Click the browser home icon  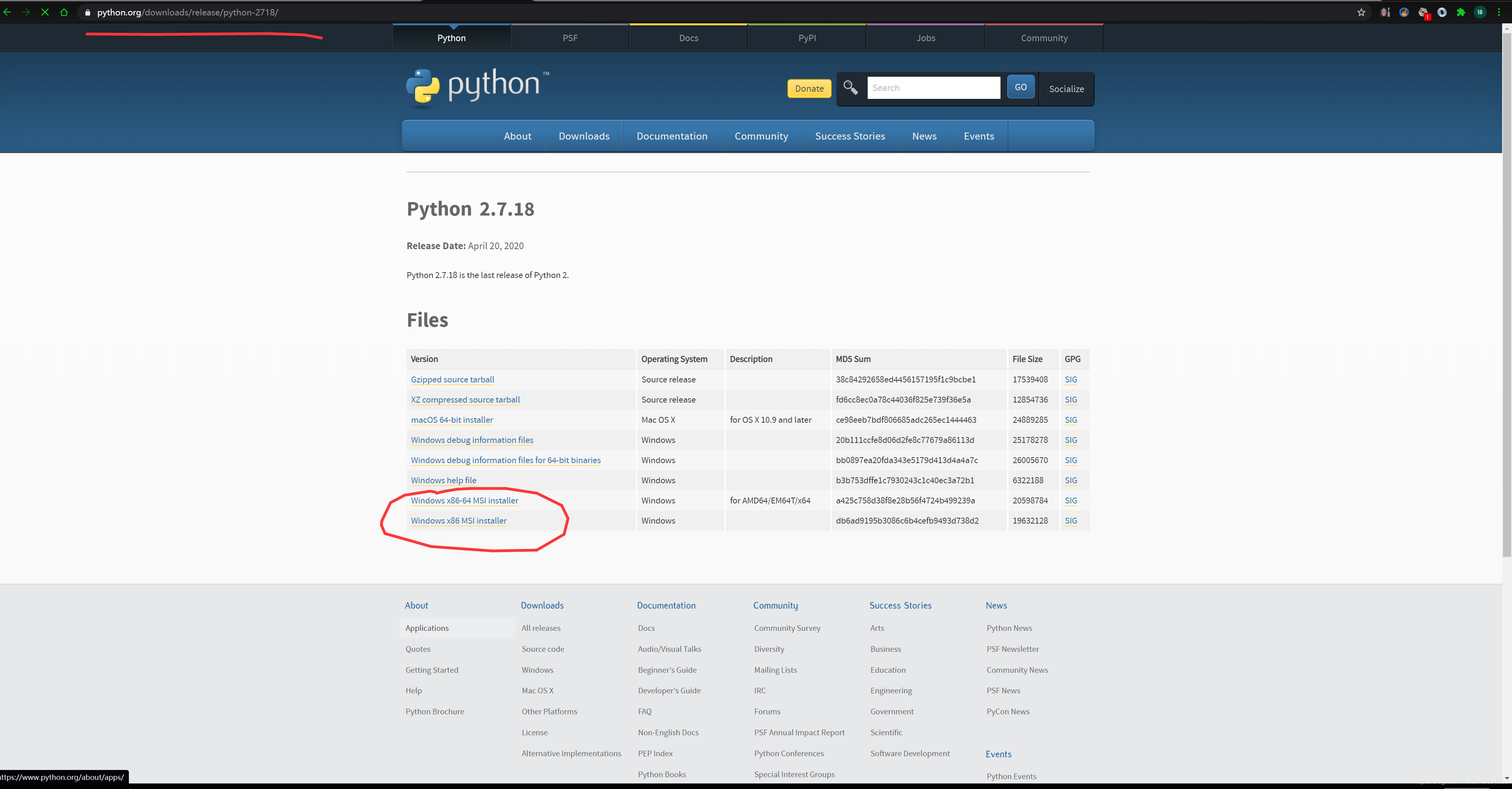pos(63,12)
